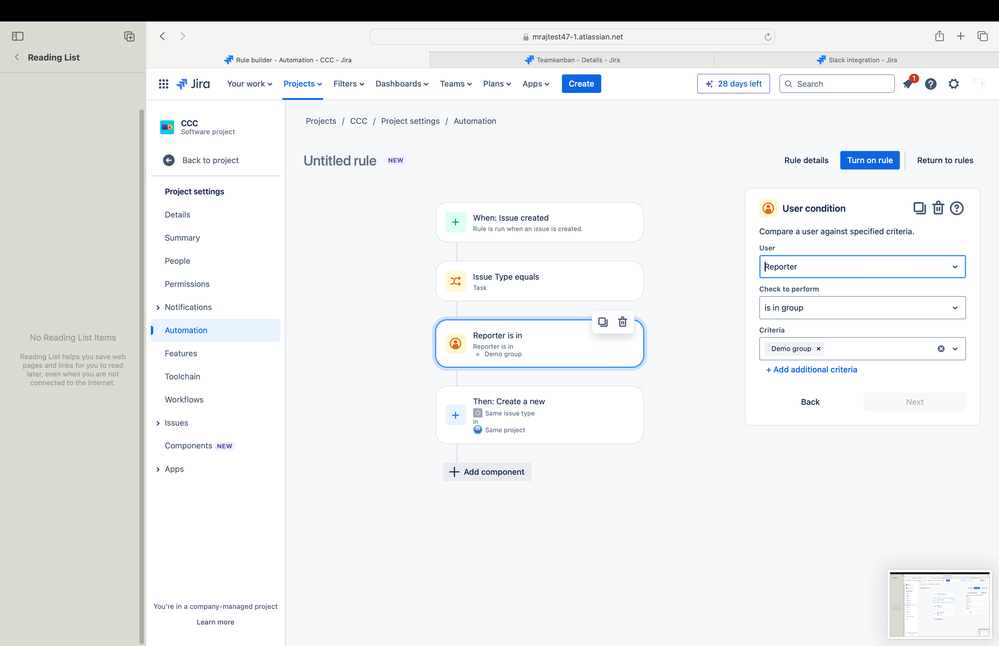The width and height of the screenshot is (999, 646).
Task: Open the Jira app switcher grid icon
Action: click(163, 84)
